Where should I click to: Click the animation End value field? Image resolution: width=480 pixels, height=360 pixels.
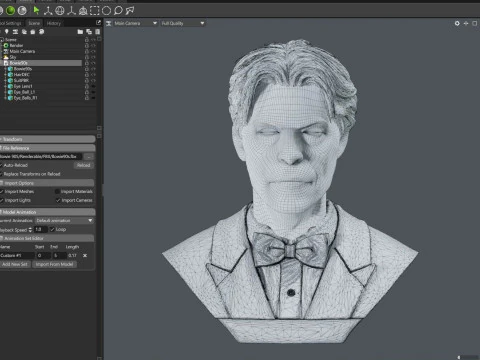(59, 256)
